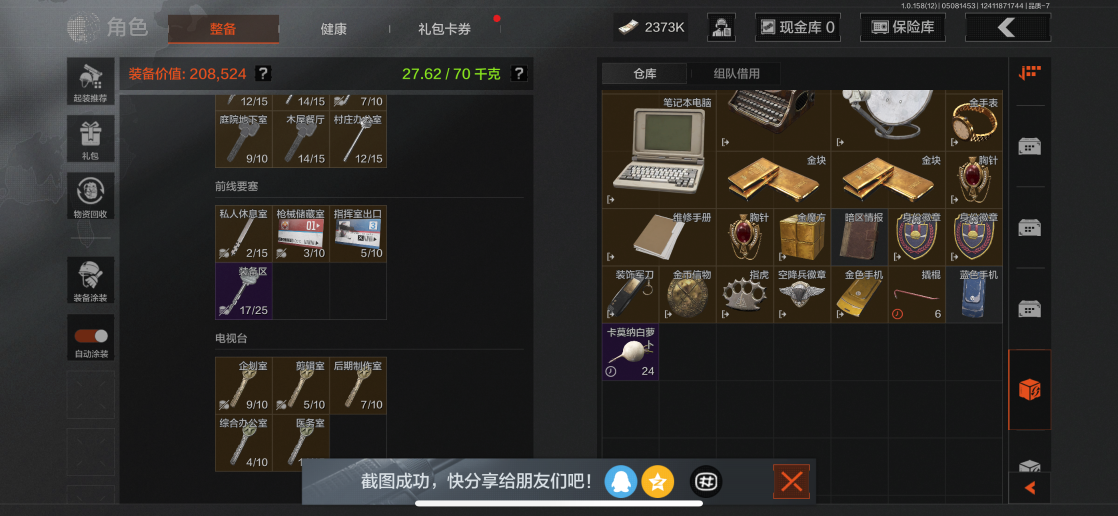Select the highlighted orange box storage category
This screenshot has width=1118, height=516.
point(1029,390)
